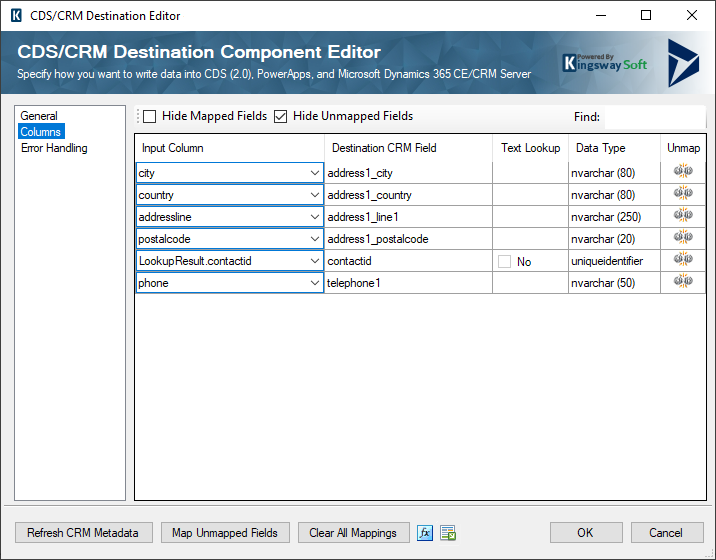The width and height of the screenshot is (716, 560).
Task: Minimize the editor window
Action: pos(601,15)
